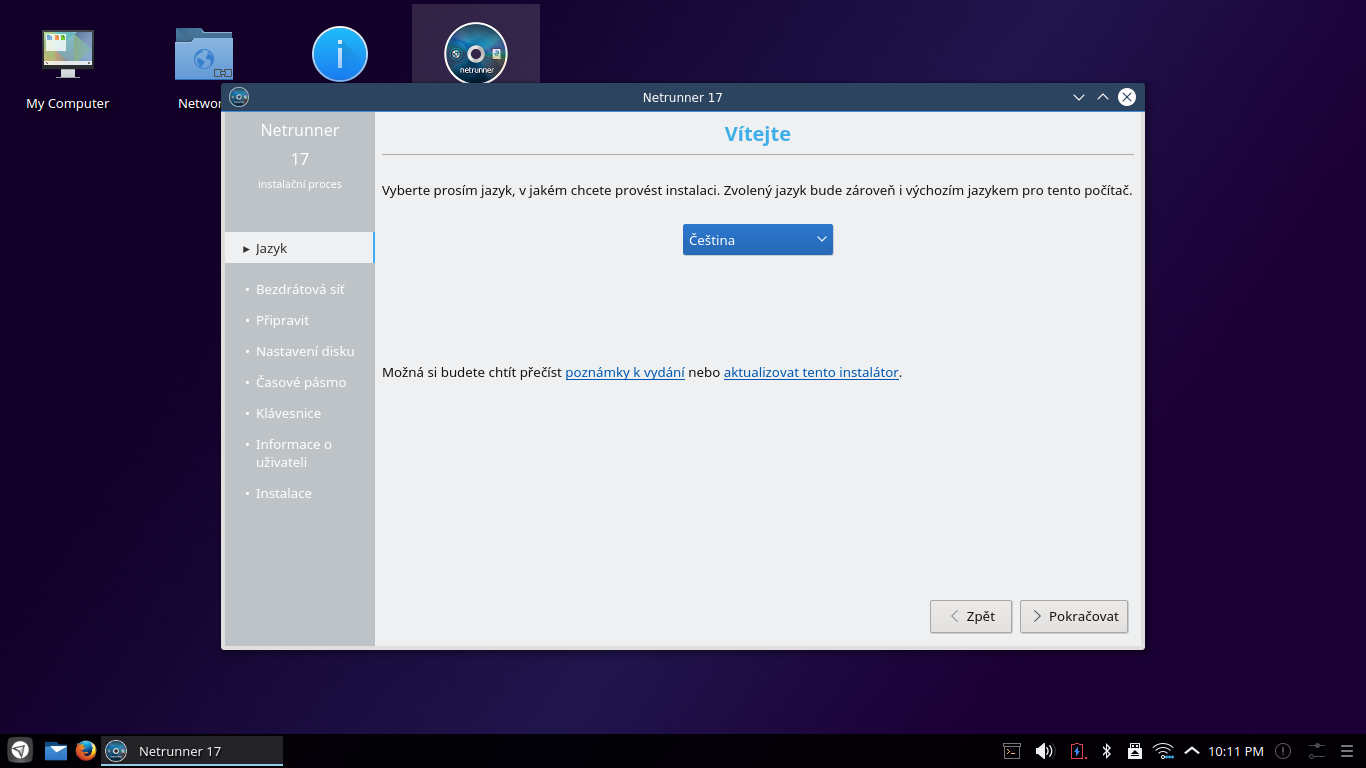The width and height of the screenshot is (1366, 768).
Task: Click the Zpět back button
Action: tap(970, 616)
